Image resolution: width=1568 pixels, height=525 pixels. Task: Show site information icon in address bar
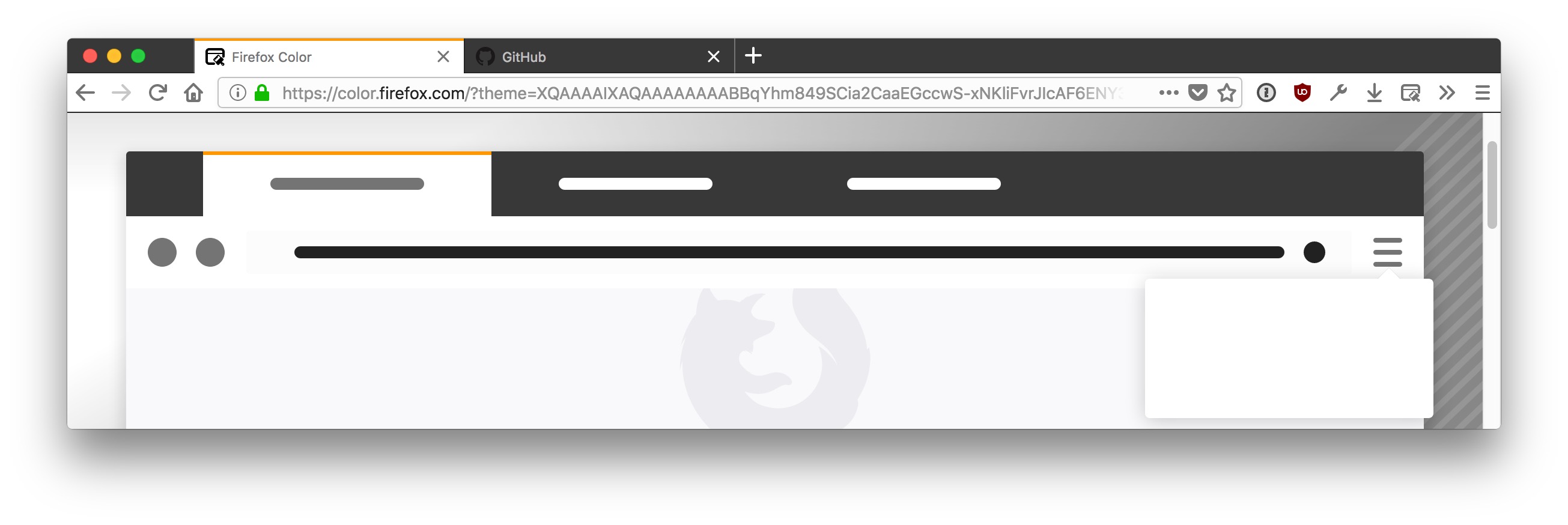coord(237,93)
